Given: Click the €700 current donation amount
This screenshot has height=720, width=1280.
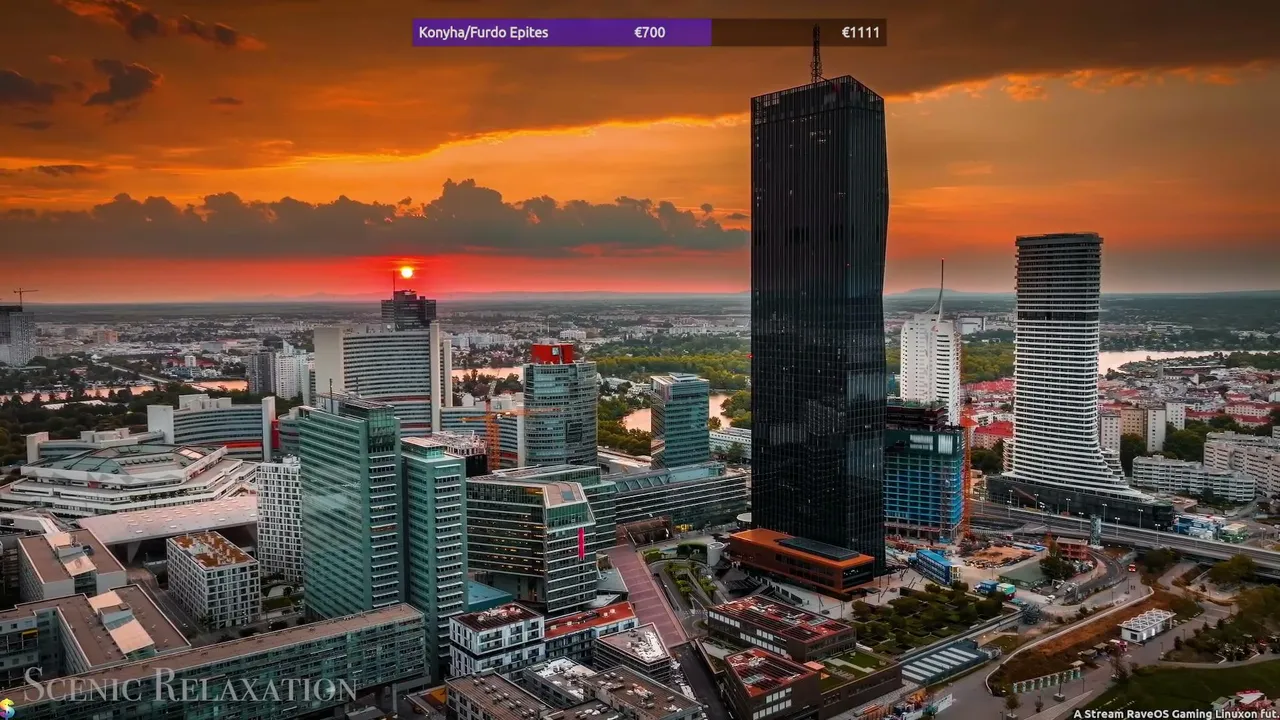Looking at the screenshot, I should click(x=649, y=32).
